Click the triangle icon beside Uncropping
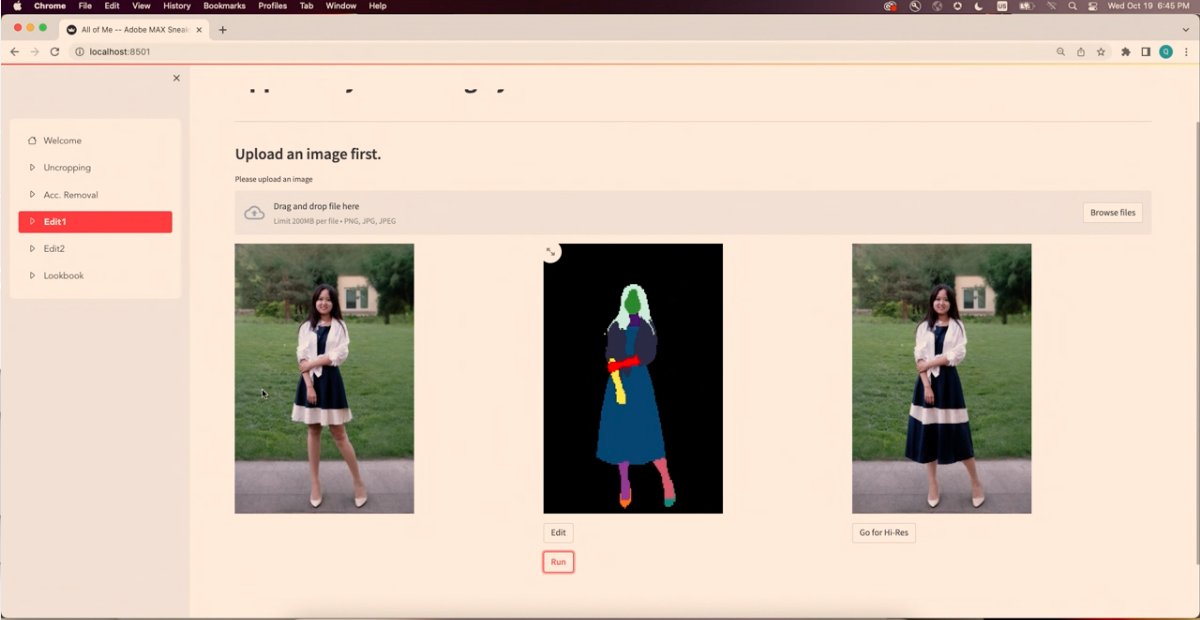 (32, 168)
